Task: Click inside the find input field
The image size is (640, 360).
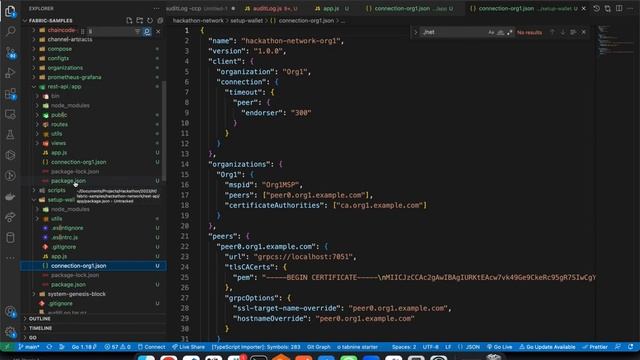Action: click(x=453, y=32)
